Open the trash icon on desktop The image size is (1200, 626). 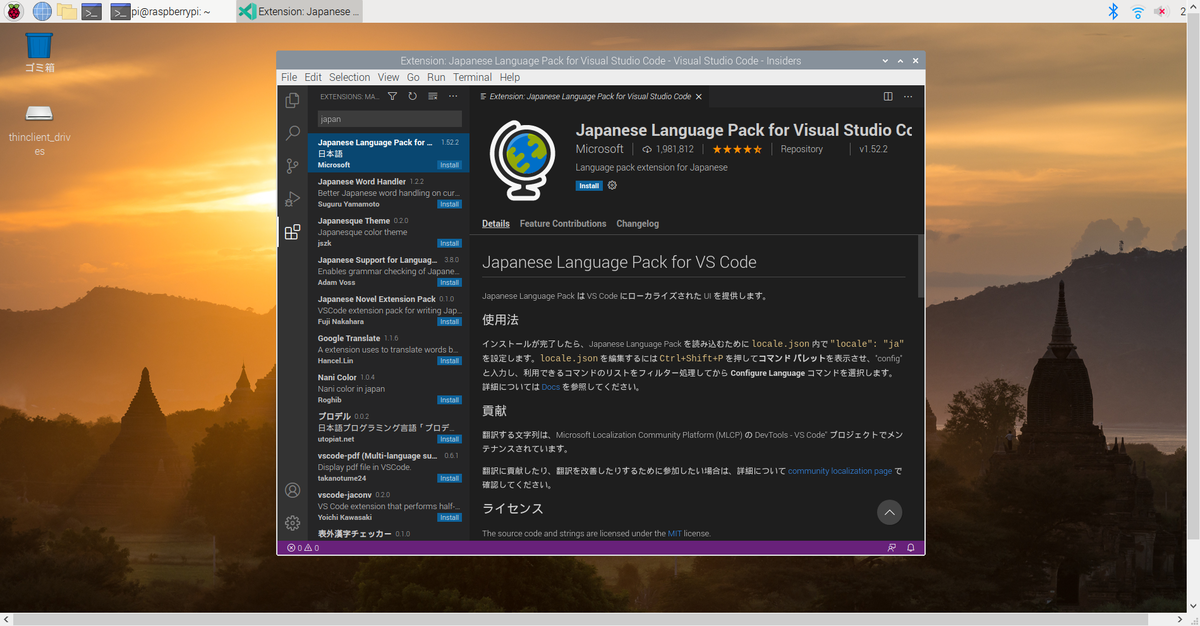tap(39, 52)
